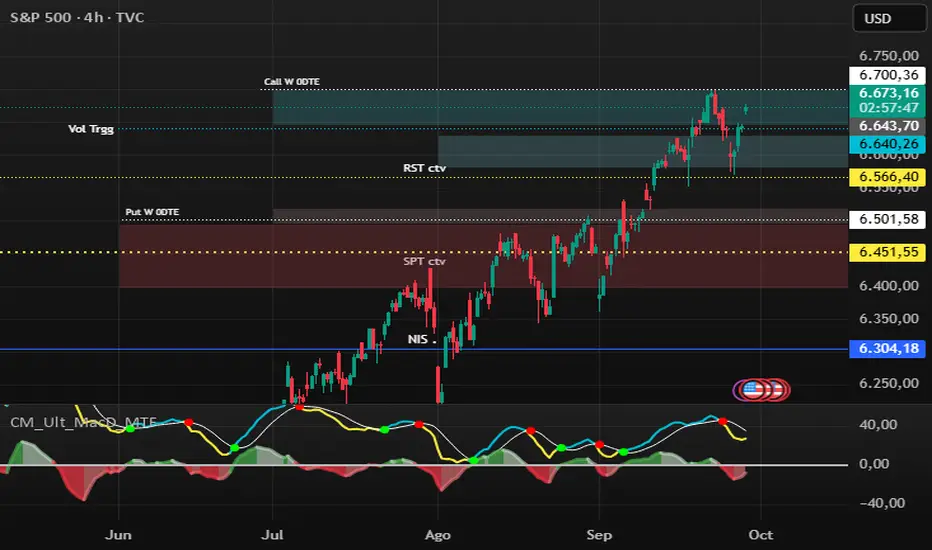
Task: Select the Vol Trgg line label
Action: click(x=91, y=129)
